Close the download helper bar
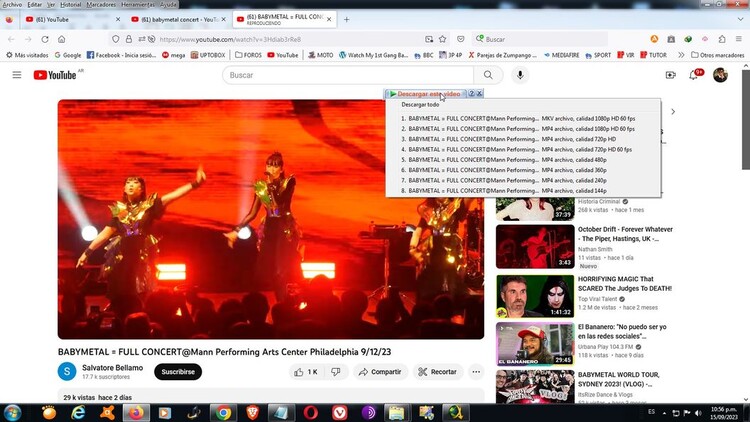 tap(479, 94)
